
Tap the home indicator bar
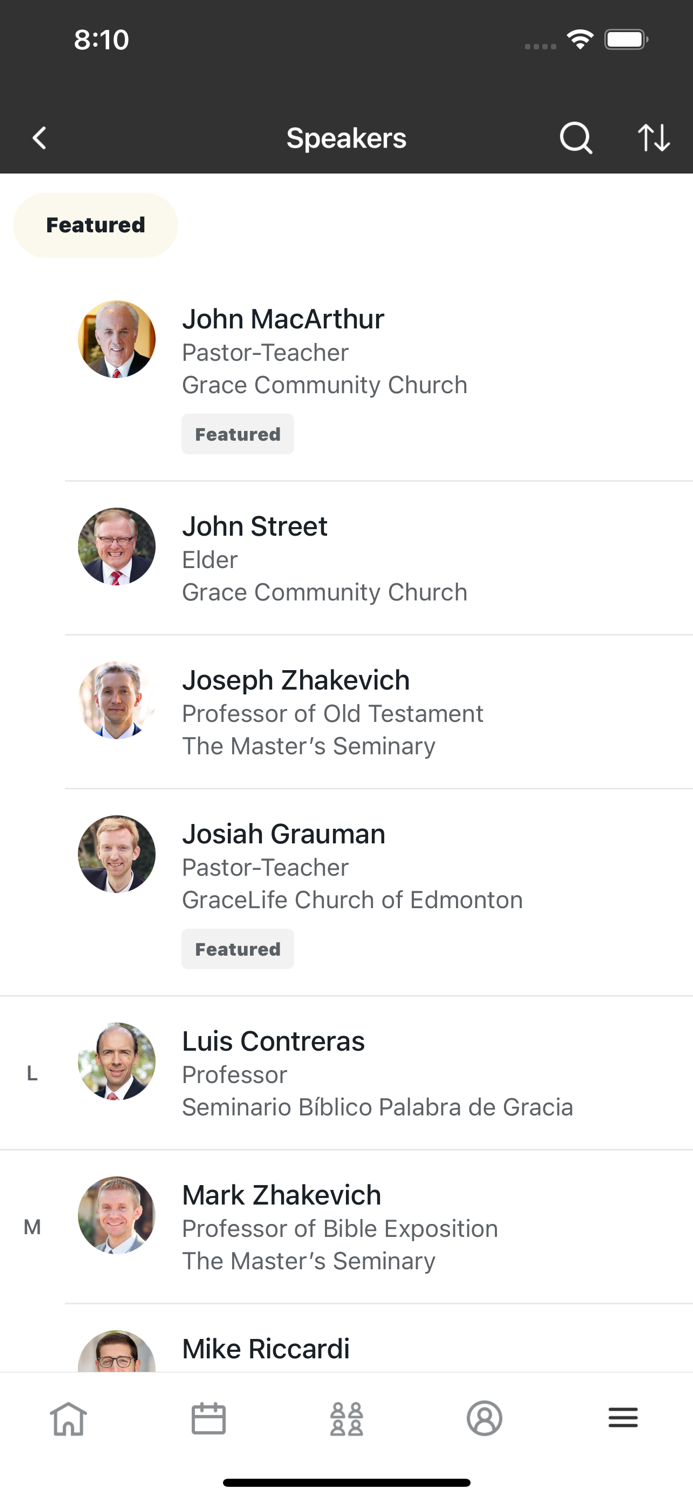pyautogui.click(x=346, y=1482)
